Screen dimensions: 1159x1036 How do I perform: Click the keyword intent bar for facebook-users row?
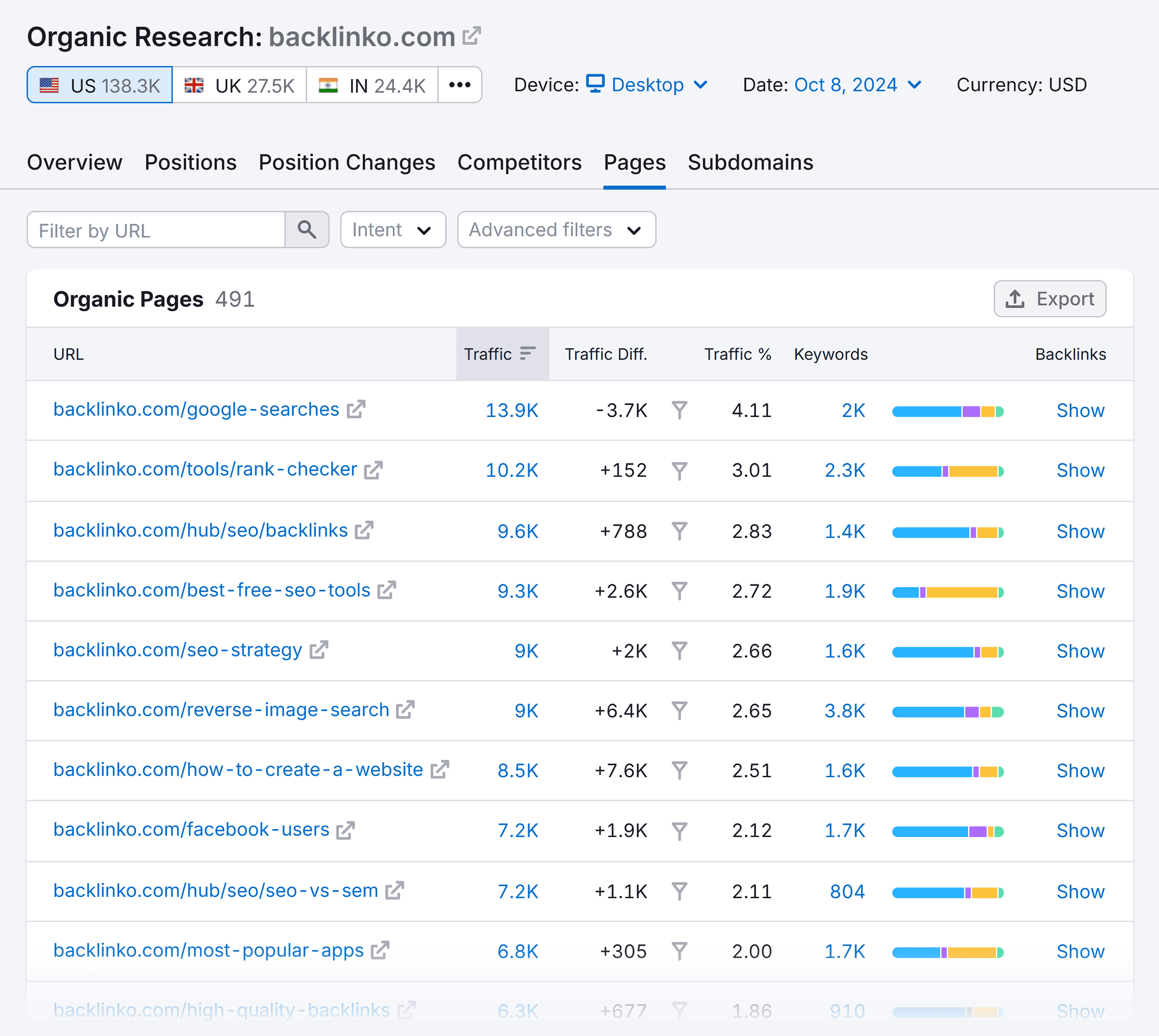coord(948,831)
